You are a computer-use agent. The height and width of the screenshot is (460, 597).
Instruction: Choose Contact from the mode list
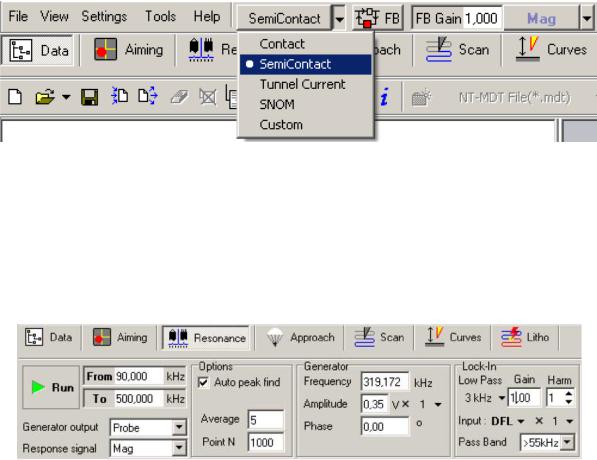[306, 44]
